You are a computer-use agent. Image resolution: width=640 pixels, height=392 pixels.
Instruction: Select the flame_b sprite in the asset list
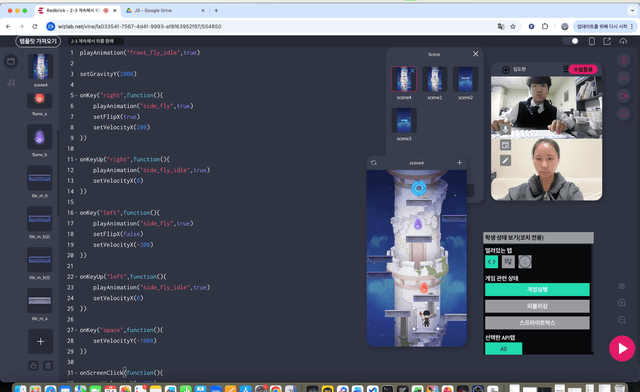click(39, 137)
